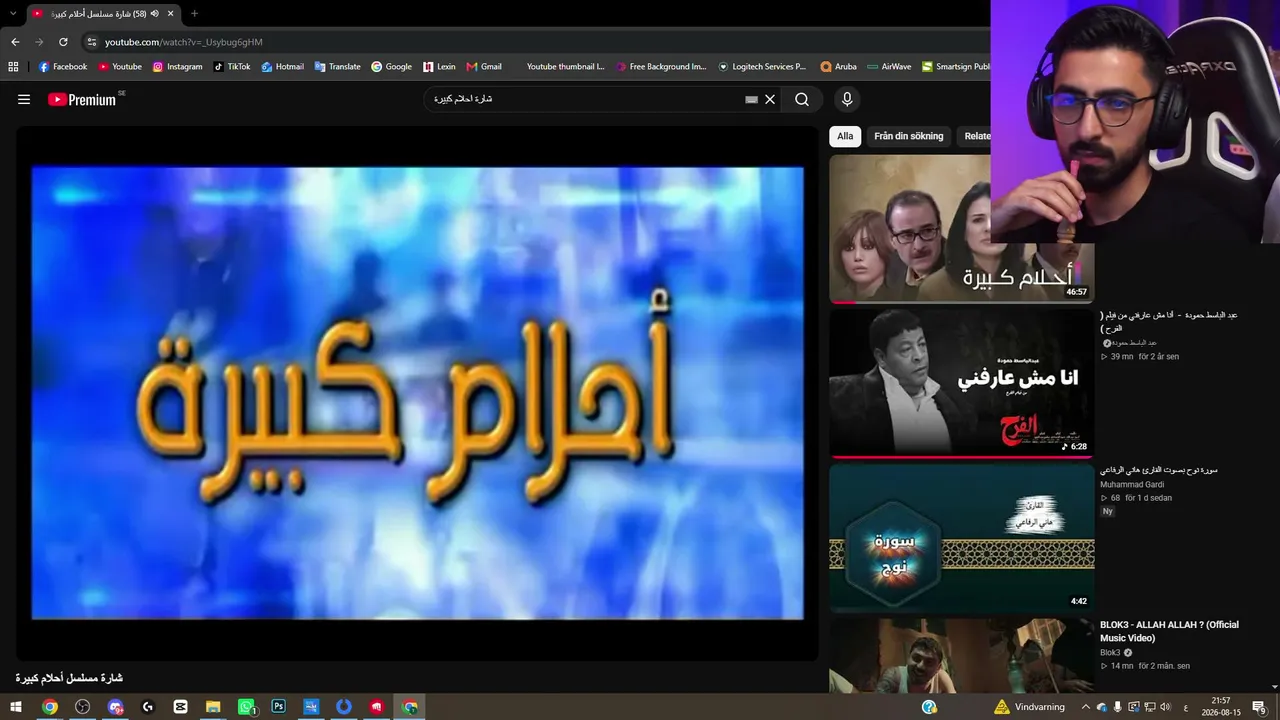The image size is (1280, 720).
Task: Open the Vindvarning weather alert
Action: coord(1029,707)
